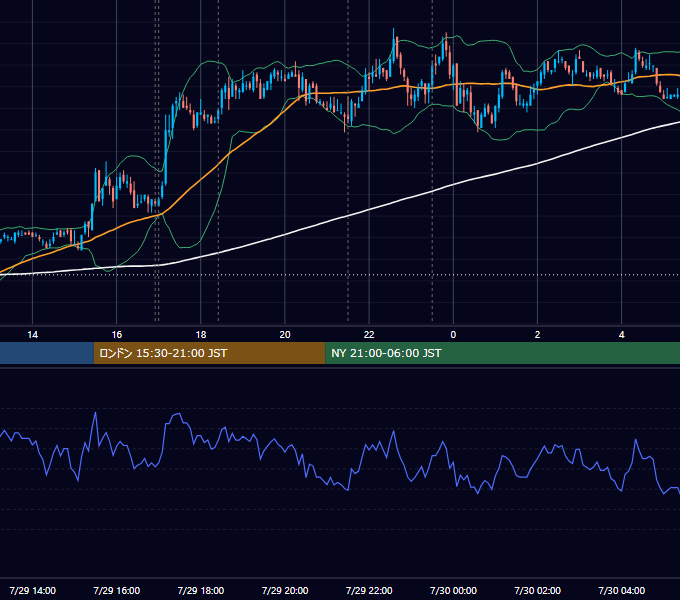Click the 7/29 14:00 date label

(33, 590)
